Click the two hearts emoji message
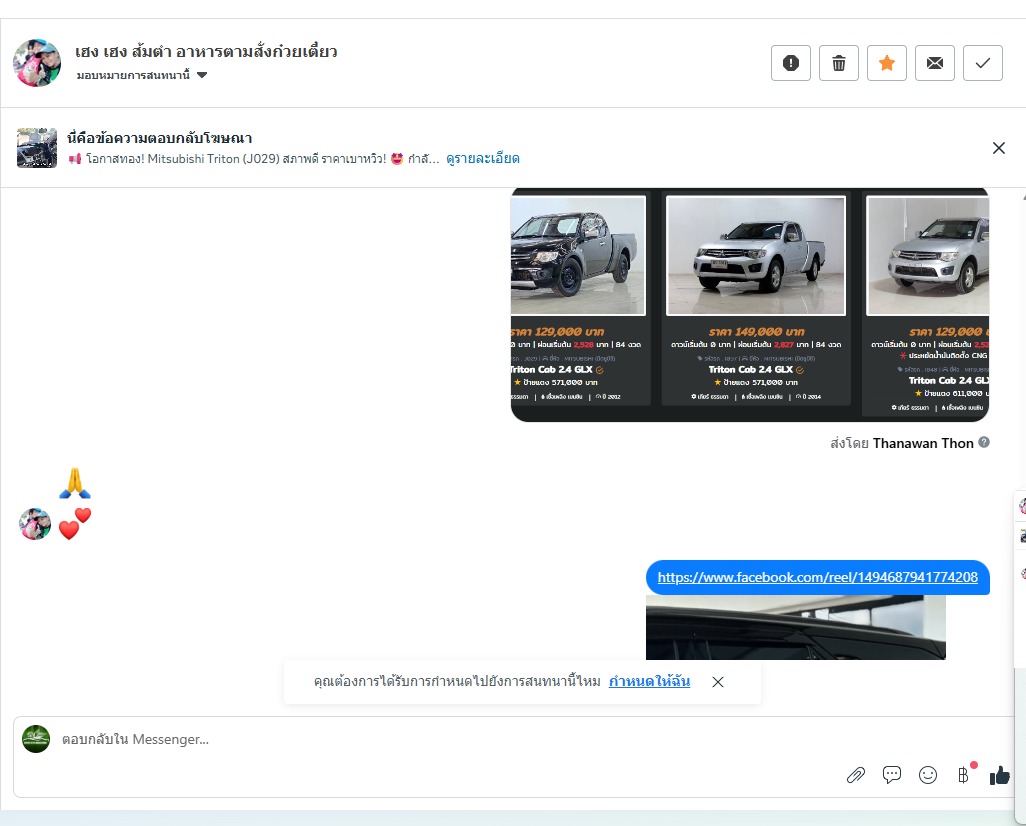This screenshot has height=826, width=1026. click(x=75, y=524)
